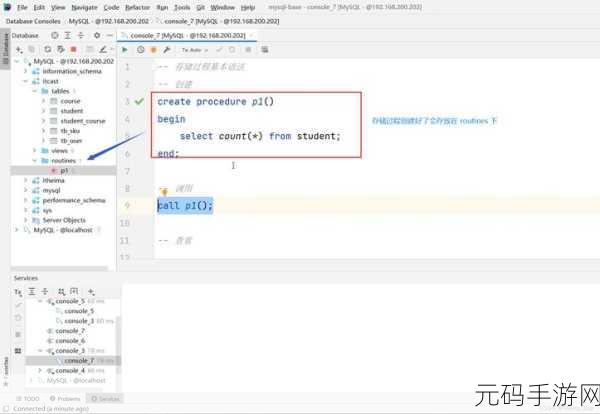Screen dimensions: 600x414
Task: Click the refresh icon in Database toolbar
Action: pyautogui.click(x=47, y=49)
